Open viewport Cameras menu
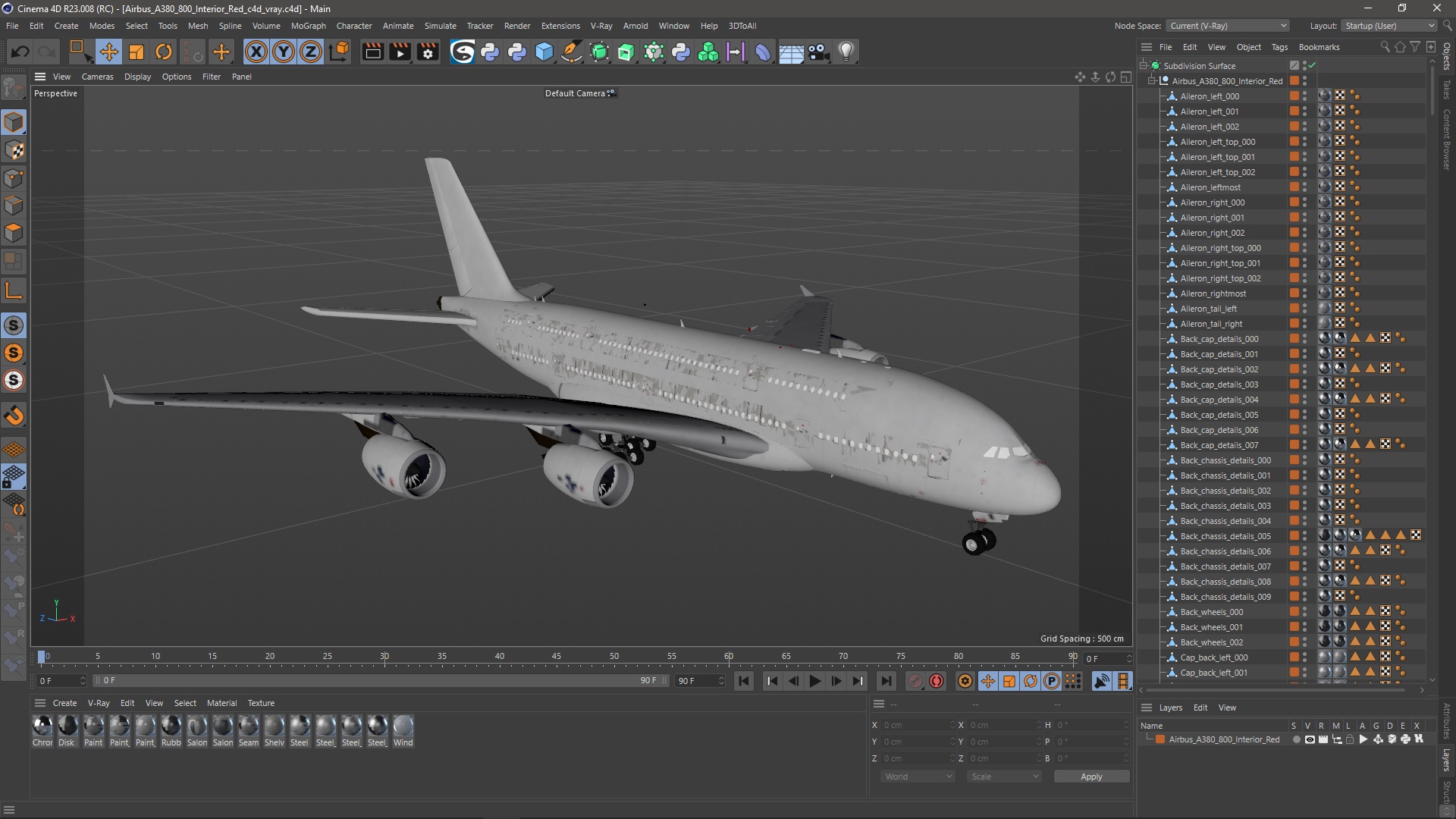Viewport: 1456px width, 819px height. (97, 77)
